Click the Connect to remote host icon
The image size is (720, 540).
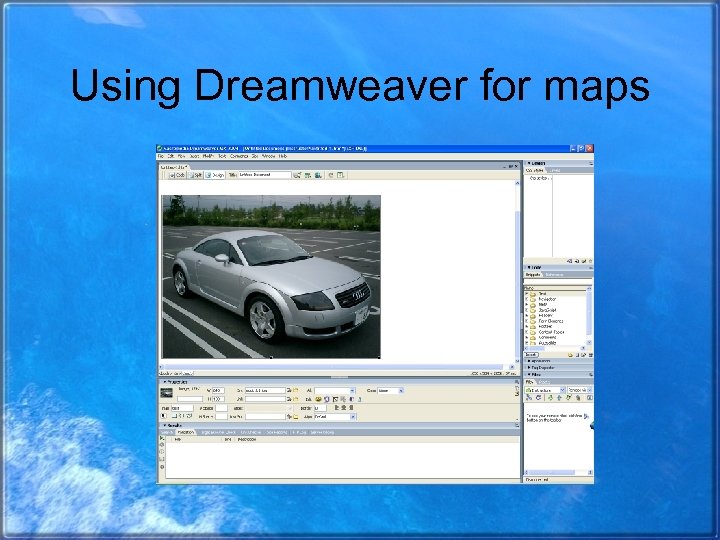[x=529, y=398]
